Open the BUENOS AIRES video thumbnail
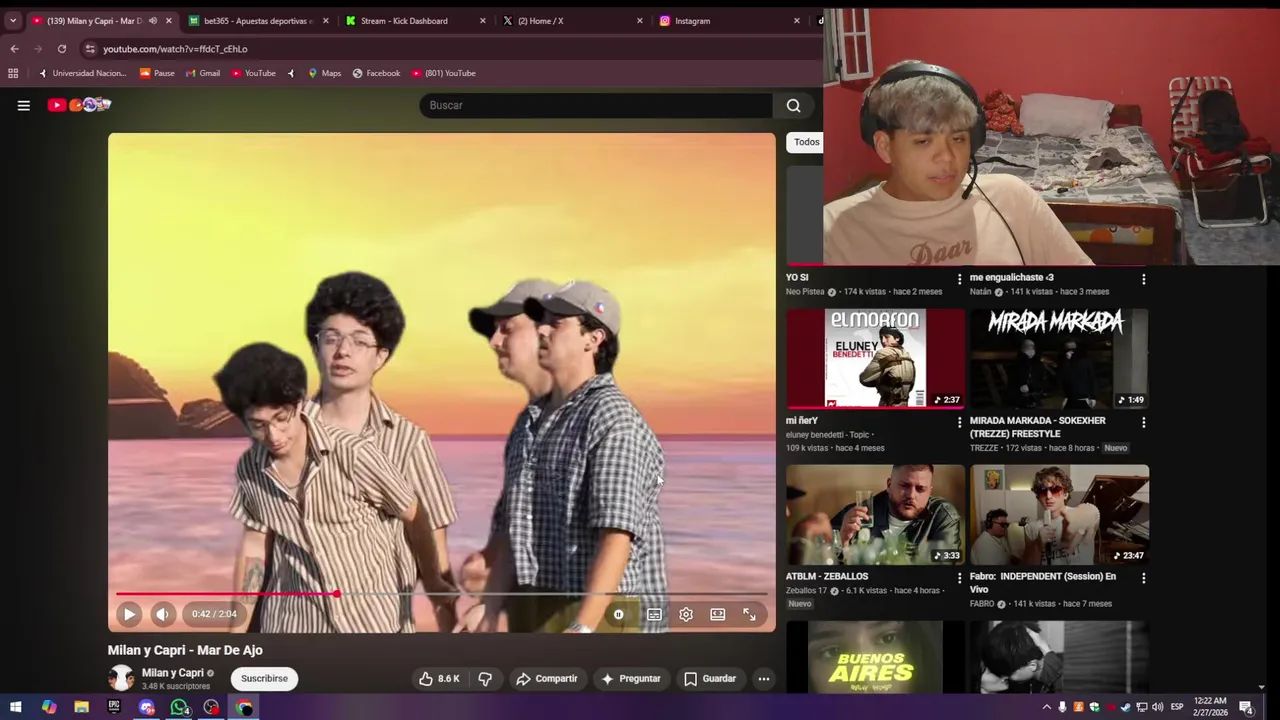Viewport: 1280px width, 720px height. point(875,657)
